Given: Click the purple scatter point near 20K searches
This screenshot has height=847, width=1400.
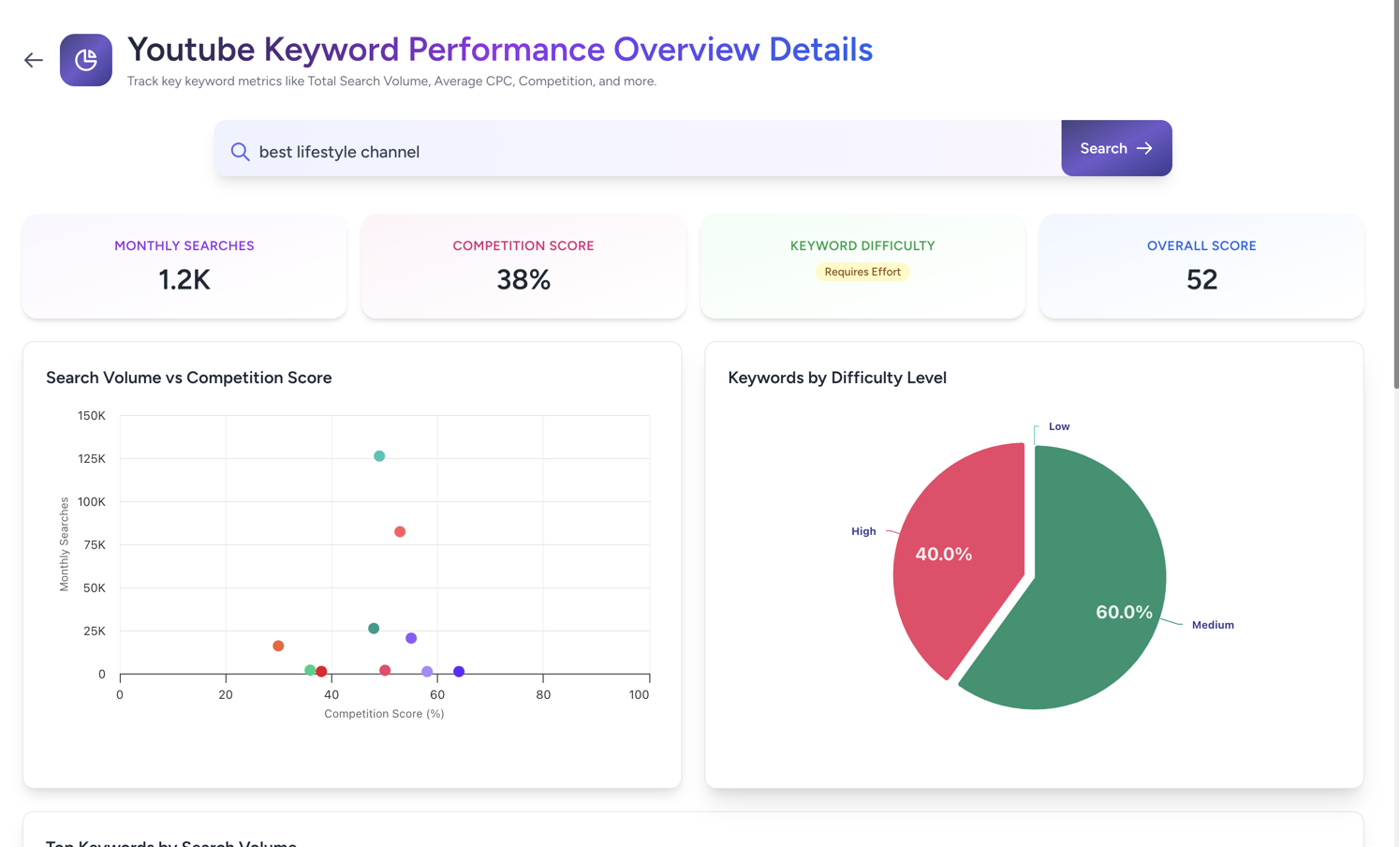Looking at the screenshot, I should coord(411,638).
